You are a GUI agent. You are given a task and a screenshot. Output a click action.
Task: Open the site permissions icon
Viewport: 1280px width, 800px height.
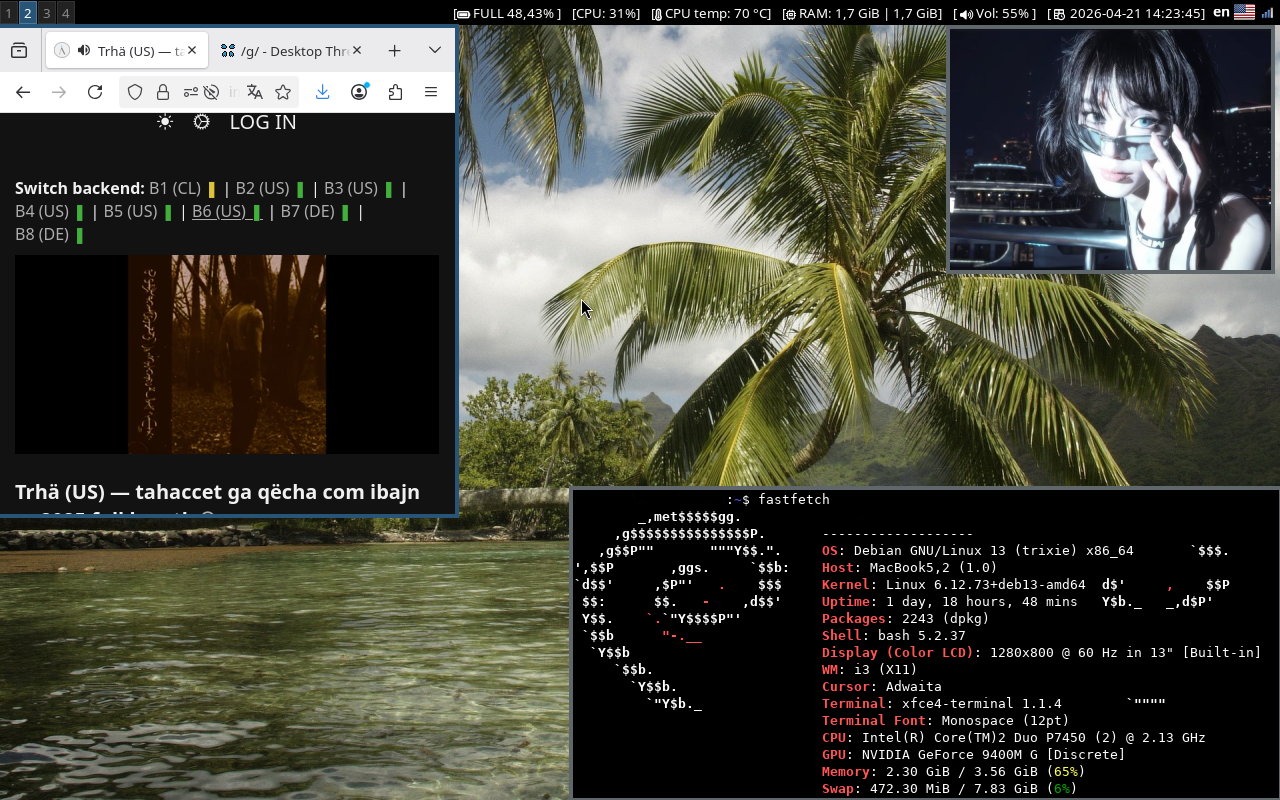(190, 92)
